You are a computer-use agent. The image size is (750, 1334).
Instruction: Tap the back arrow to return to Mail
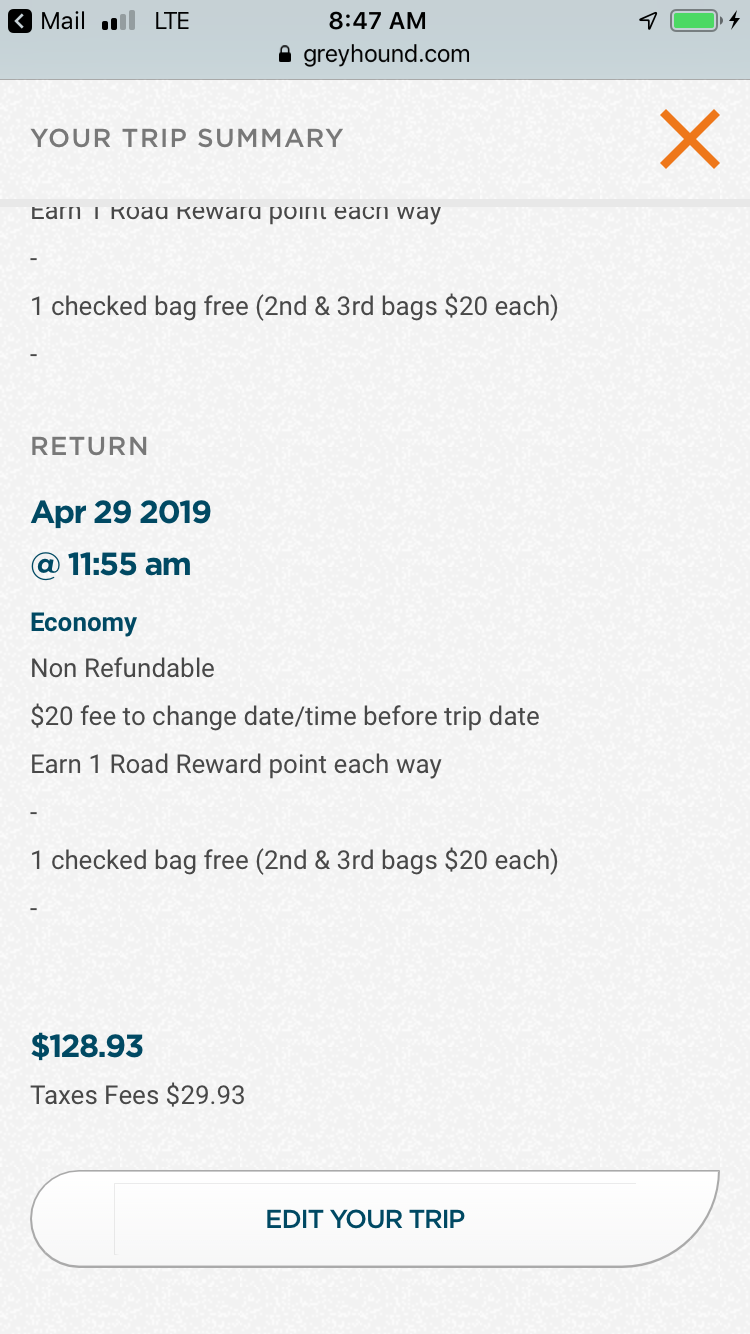[20, 20]
